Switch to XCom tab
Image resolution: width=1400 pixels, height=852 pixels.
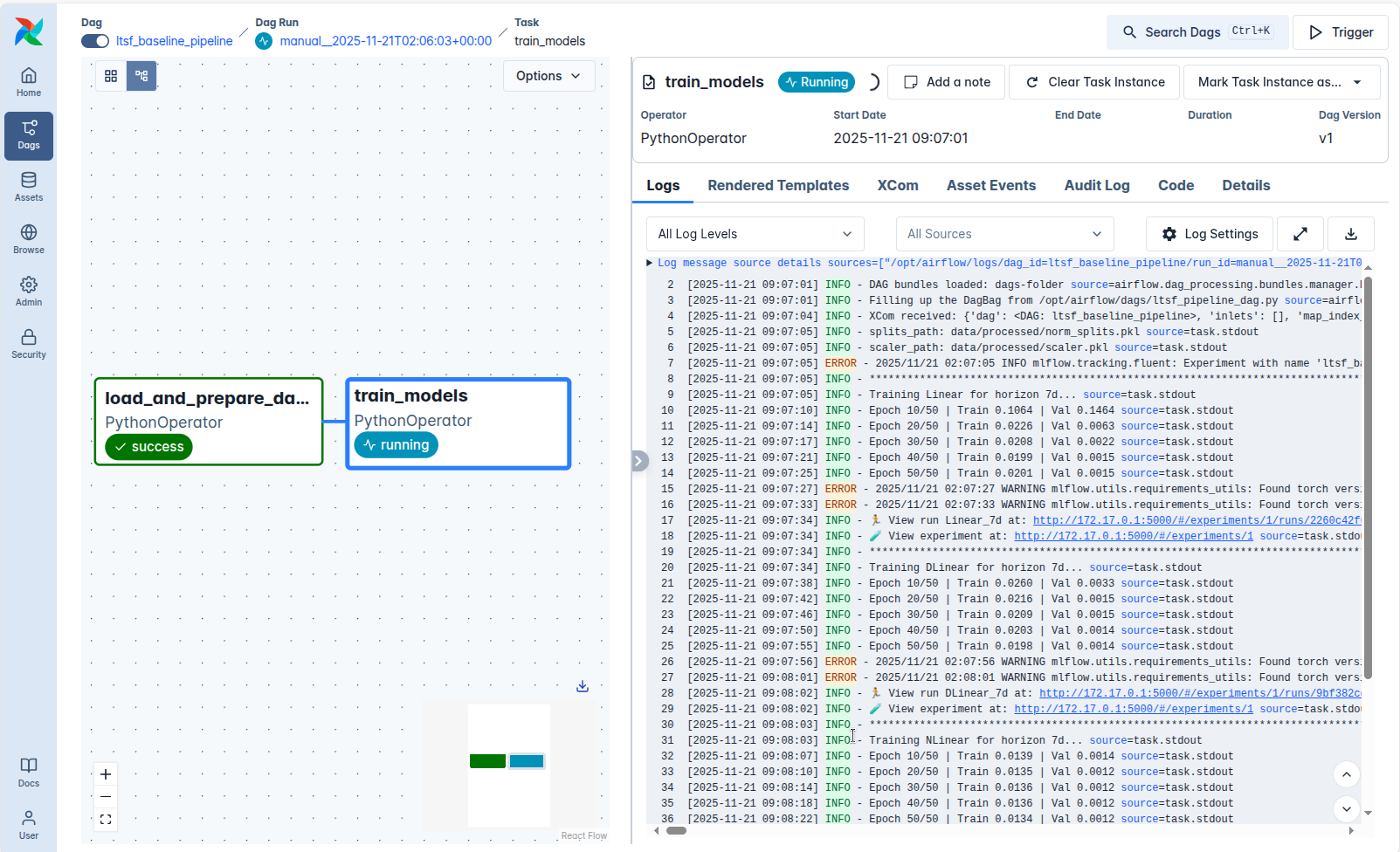(898, 185)
